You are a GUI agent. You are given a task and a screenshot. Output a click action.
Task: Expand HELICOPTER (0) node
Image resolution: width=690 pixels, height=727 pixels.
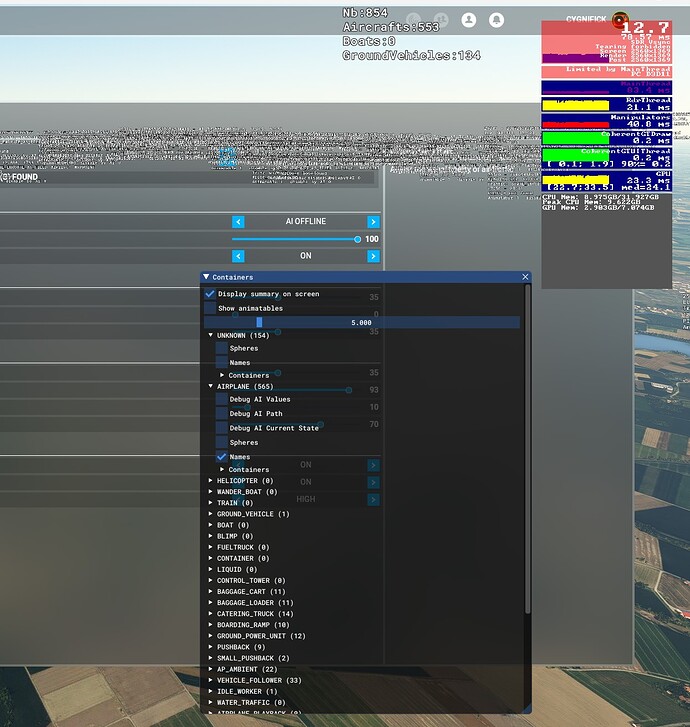coord(211,480)
